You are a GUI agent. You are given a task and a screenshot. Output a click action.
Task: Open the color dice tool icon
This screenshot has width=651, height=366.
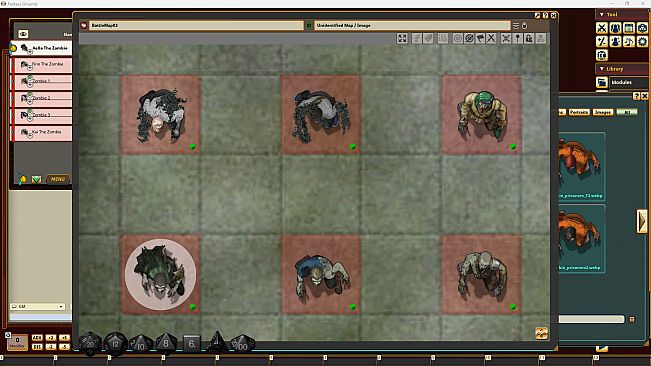(642, 28)
